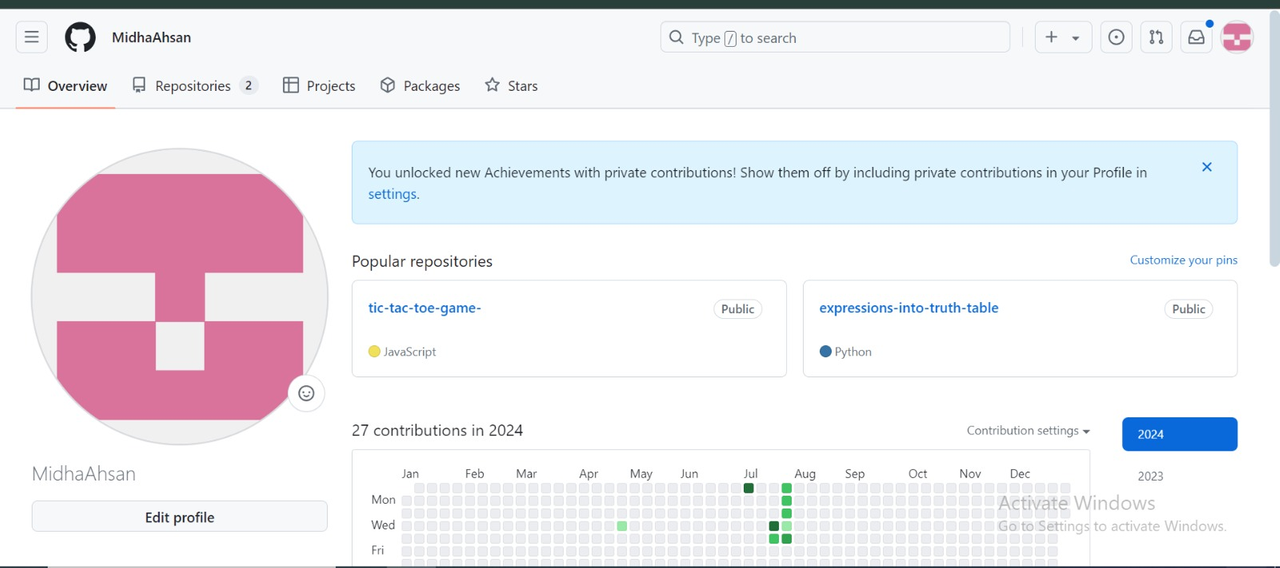
Task: Dismiss the Achievements banner with X
Action: coord(1207,167)
